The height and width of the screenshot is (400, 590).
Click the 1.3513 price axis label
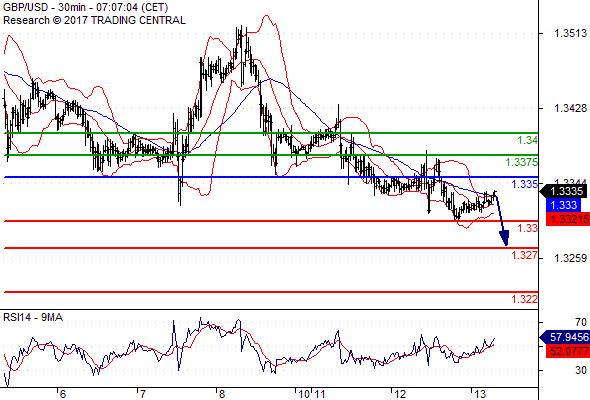point(570,33)
